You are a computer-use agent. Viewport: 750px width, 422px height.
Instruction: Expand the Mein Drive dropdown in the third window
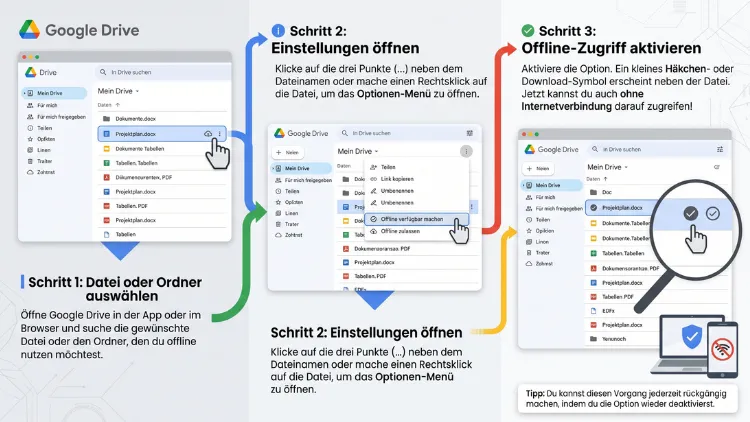(x=607, y=167)
